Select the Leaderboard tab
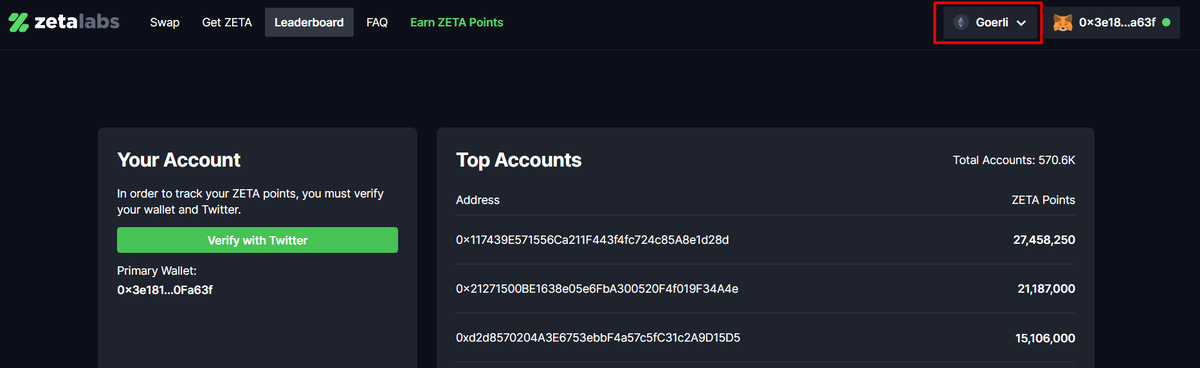Screen dimensions: 1200x368 (x=309, y=22)
